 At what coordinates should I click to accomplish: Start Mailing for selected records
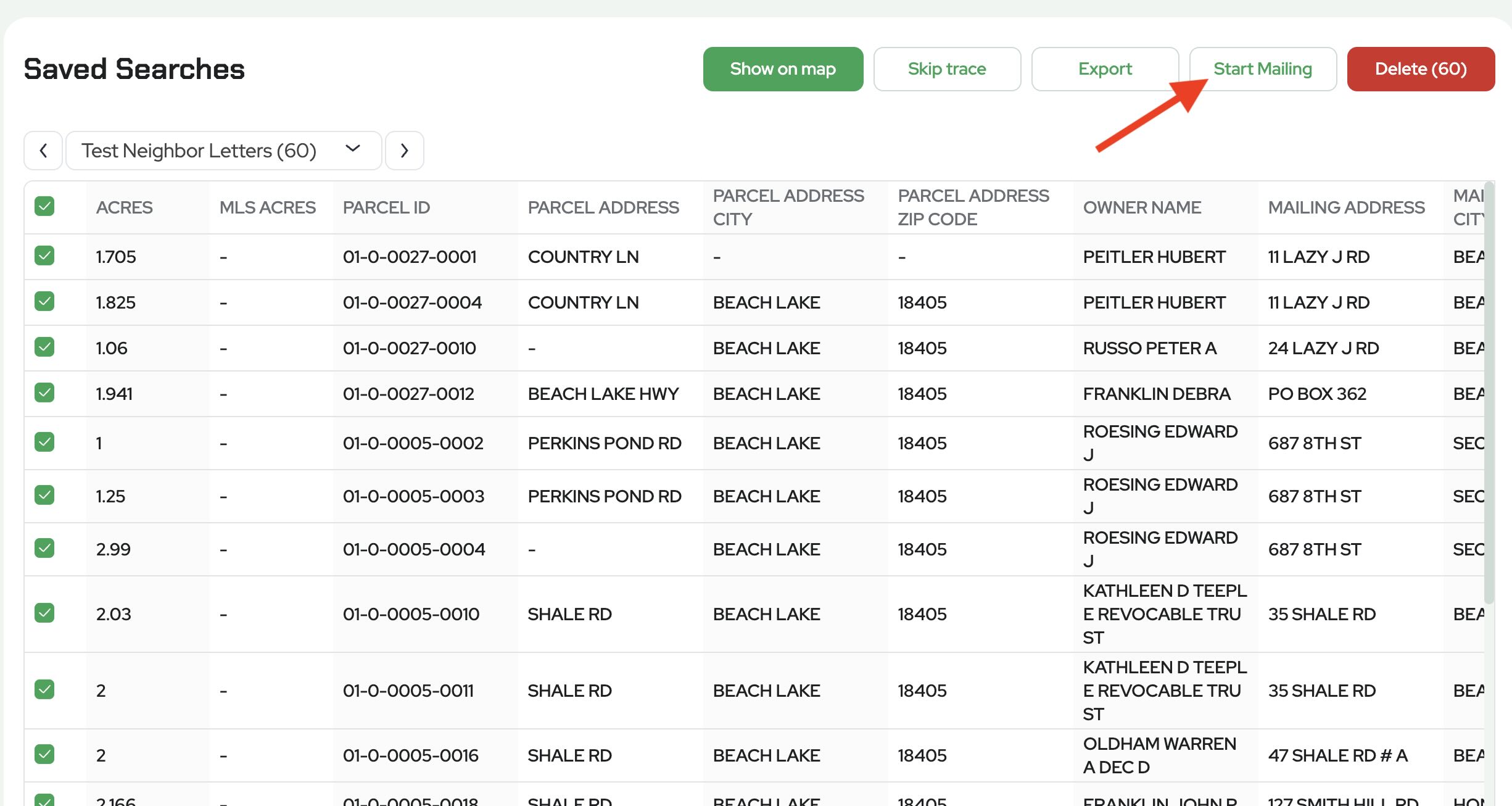(x=1262, y=69)
